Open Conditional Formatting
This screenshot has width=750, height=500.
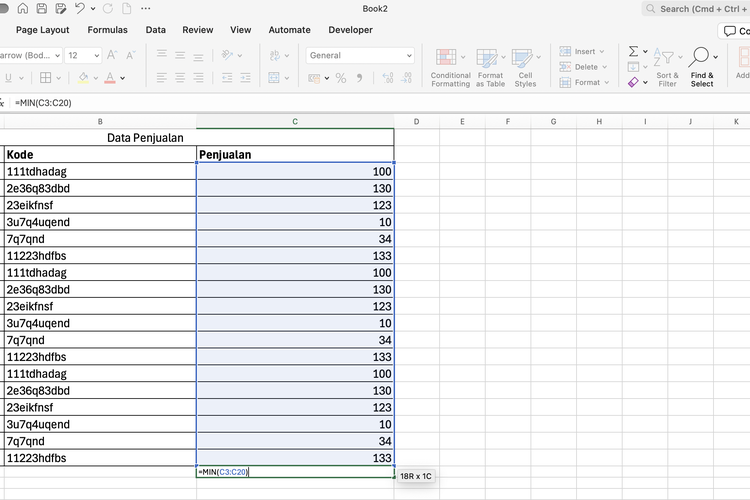450,67
